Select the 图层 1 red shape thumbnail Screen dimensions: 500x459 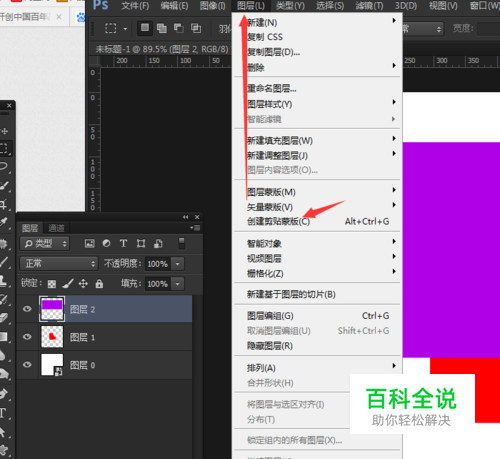tap(52, 337)
